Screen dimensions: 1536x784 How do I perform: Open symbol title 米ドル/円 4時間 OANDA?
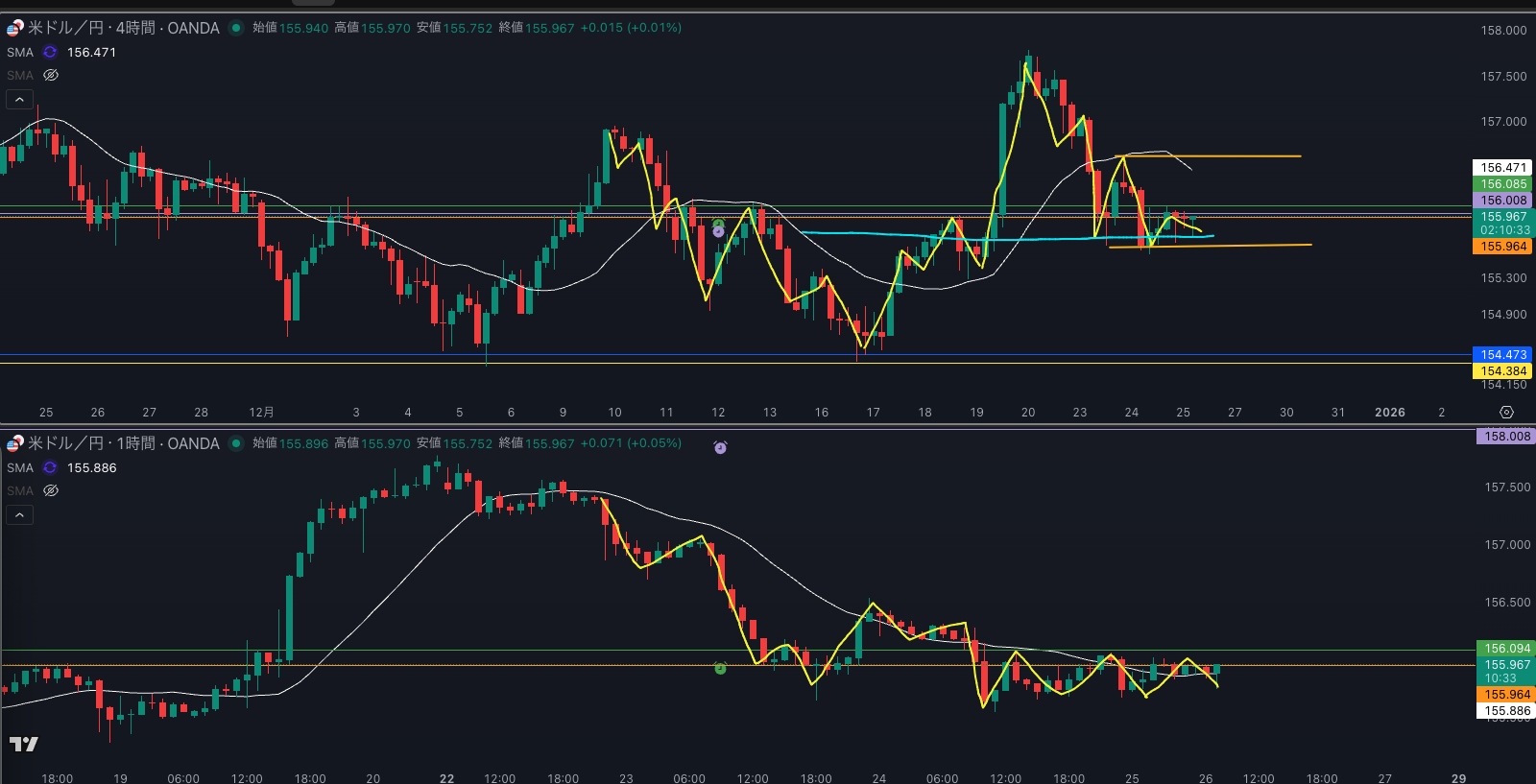coord(124,28)
